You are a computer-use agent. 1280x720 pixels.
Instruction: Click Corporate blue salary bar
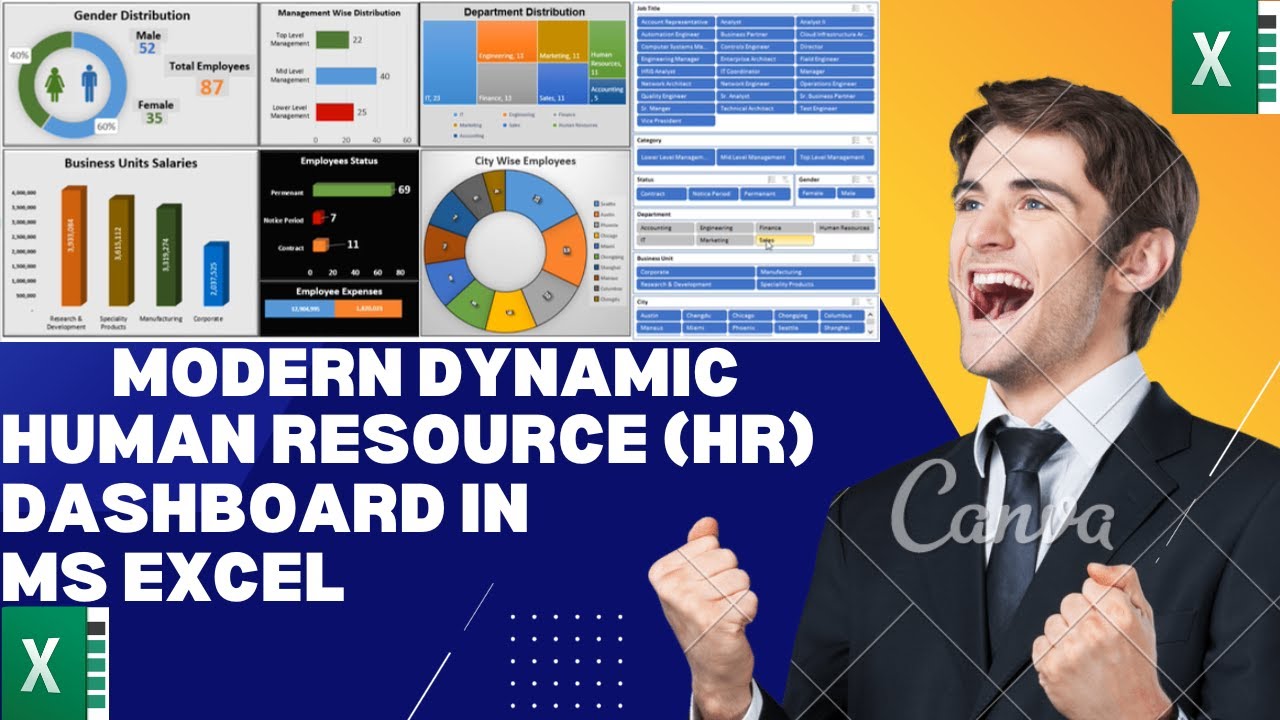click(x=216, y=274)
